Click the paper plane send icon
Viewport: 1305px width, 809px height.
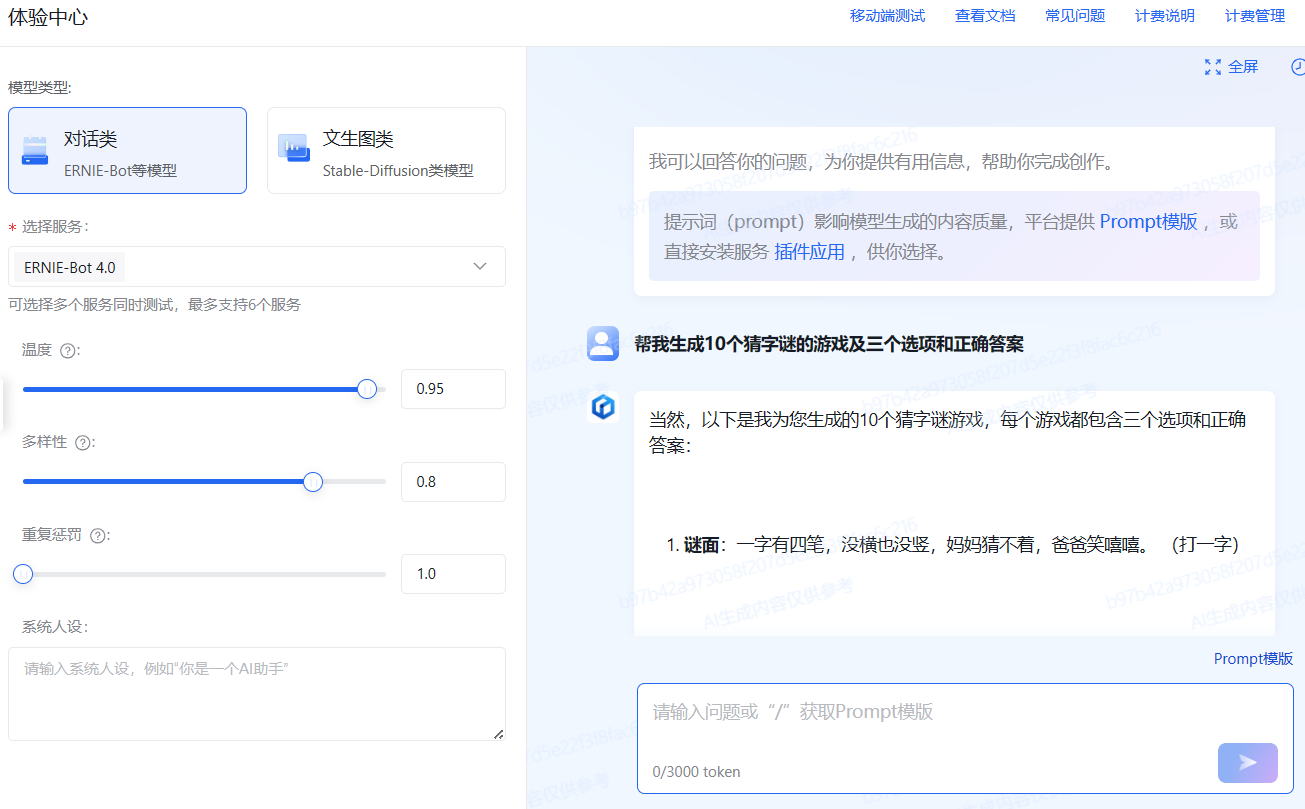coord(1246,762)
